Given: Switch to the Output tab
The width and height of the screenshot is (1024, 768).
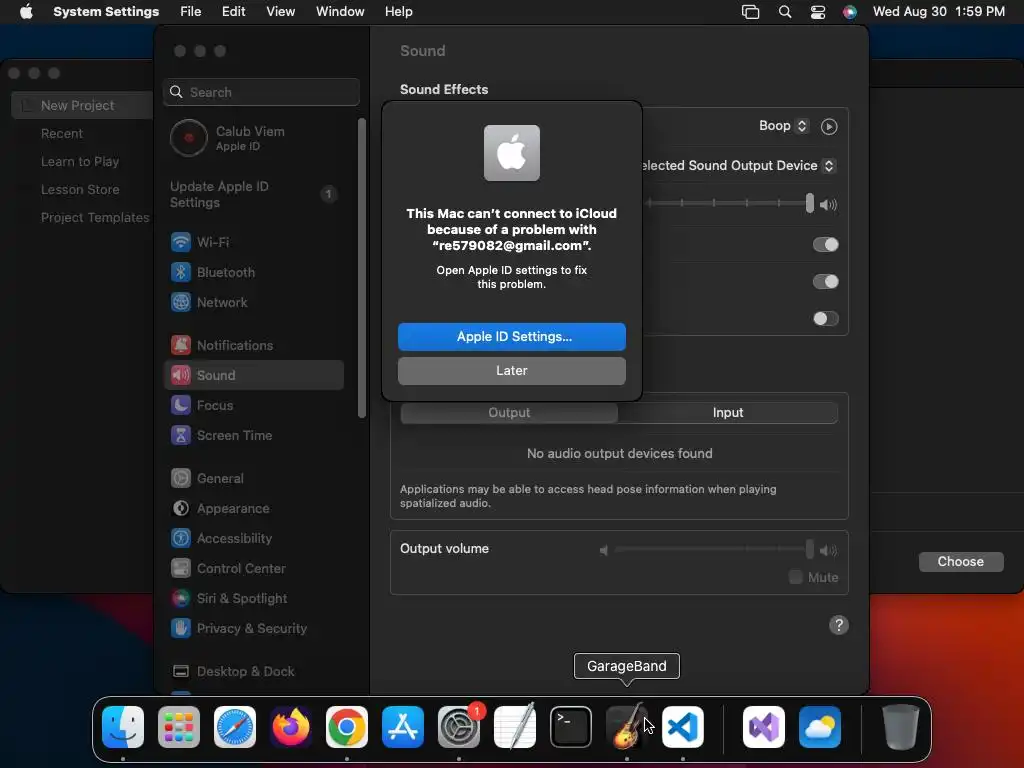Looking at the screenshot, I should [x=509, y=413].
